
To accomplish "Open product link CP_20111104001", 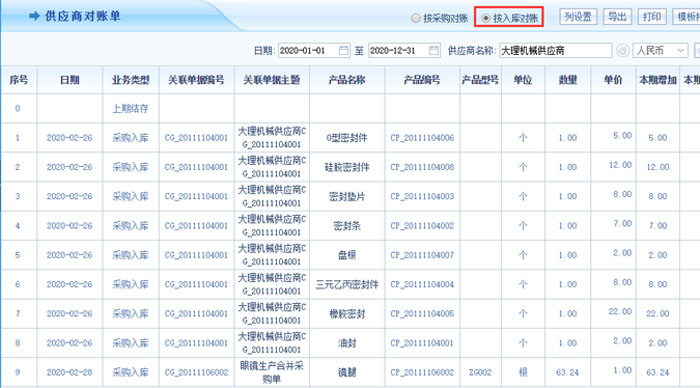I will (x=422, y=343).
